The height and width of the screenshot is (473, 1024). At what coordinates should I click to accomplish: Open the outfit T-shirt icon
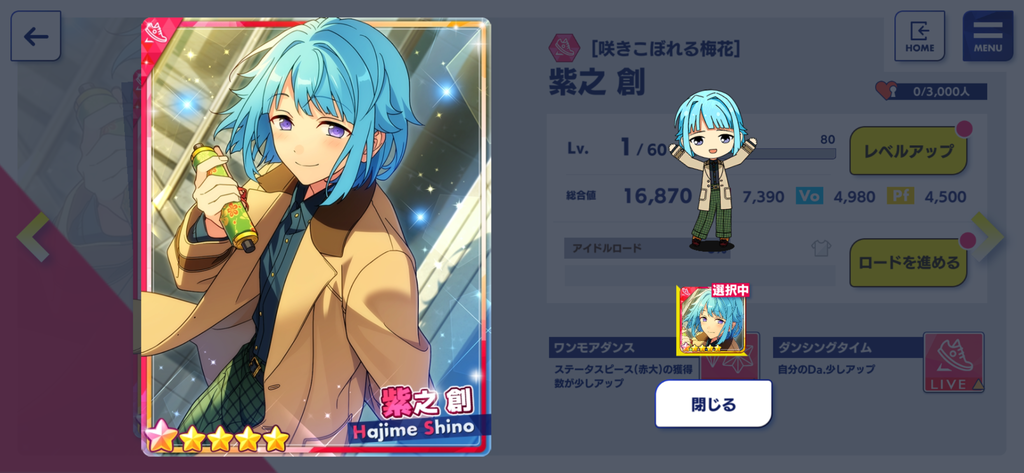coord(821,248)
